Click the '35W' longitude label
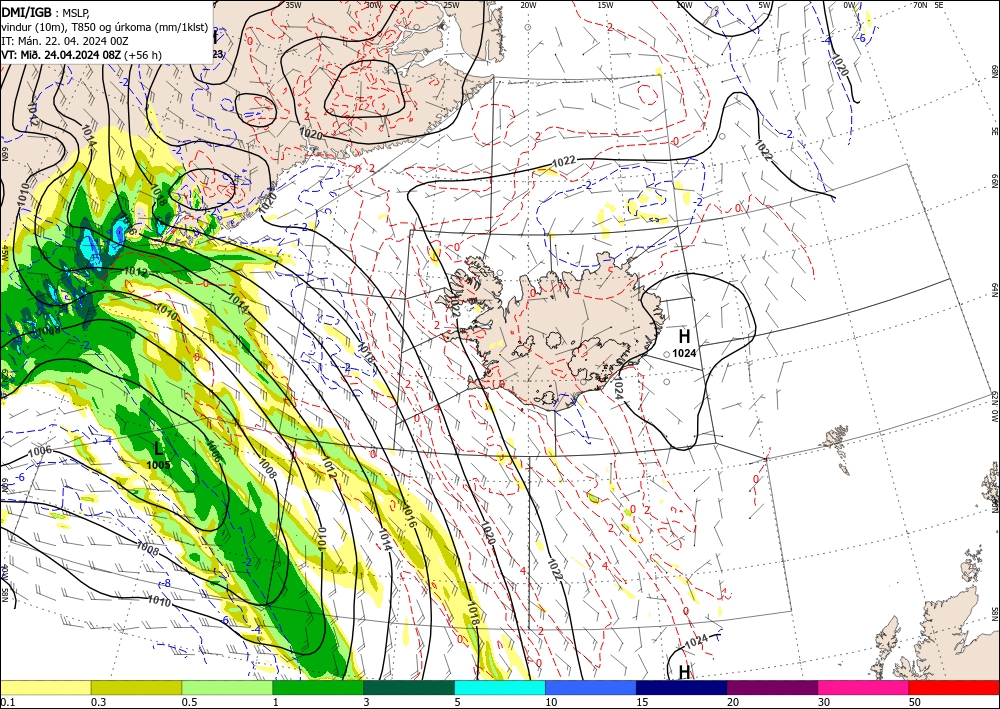The width and height of the screenshot is (1000, 709). [x=293, y=5]
